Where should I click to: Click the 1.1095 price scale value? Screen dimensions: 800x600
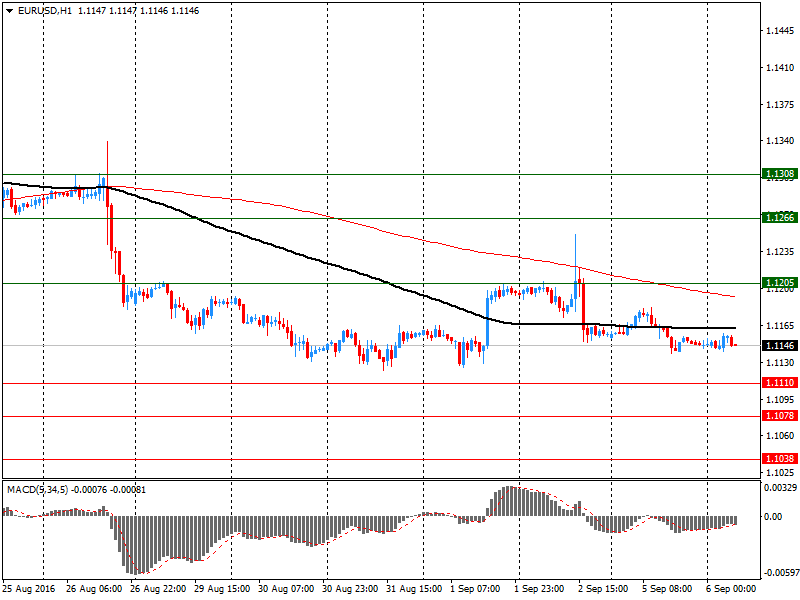click(780, 399)
